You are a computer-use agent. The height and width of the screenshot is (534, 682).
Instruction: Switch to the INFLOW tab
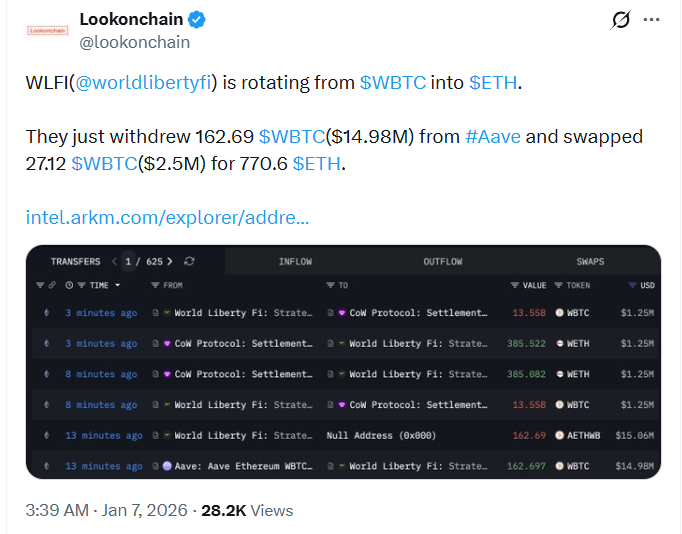[x=295, y=262]
